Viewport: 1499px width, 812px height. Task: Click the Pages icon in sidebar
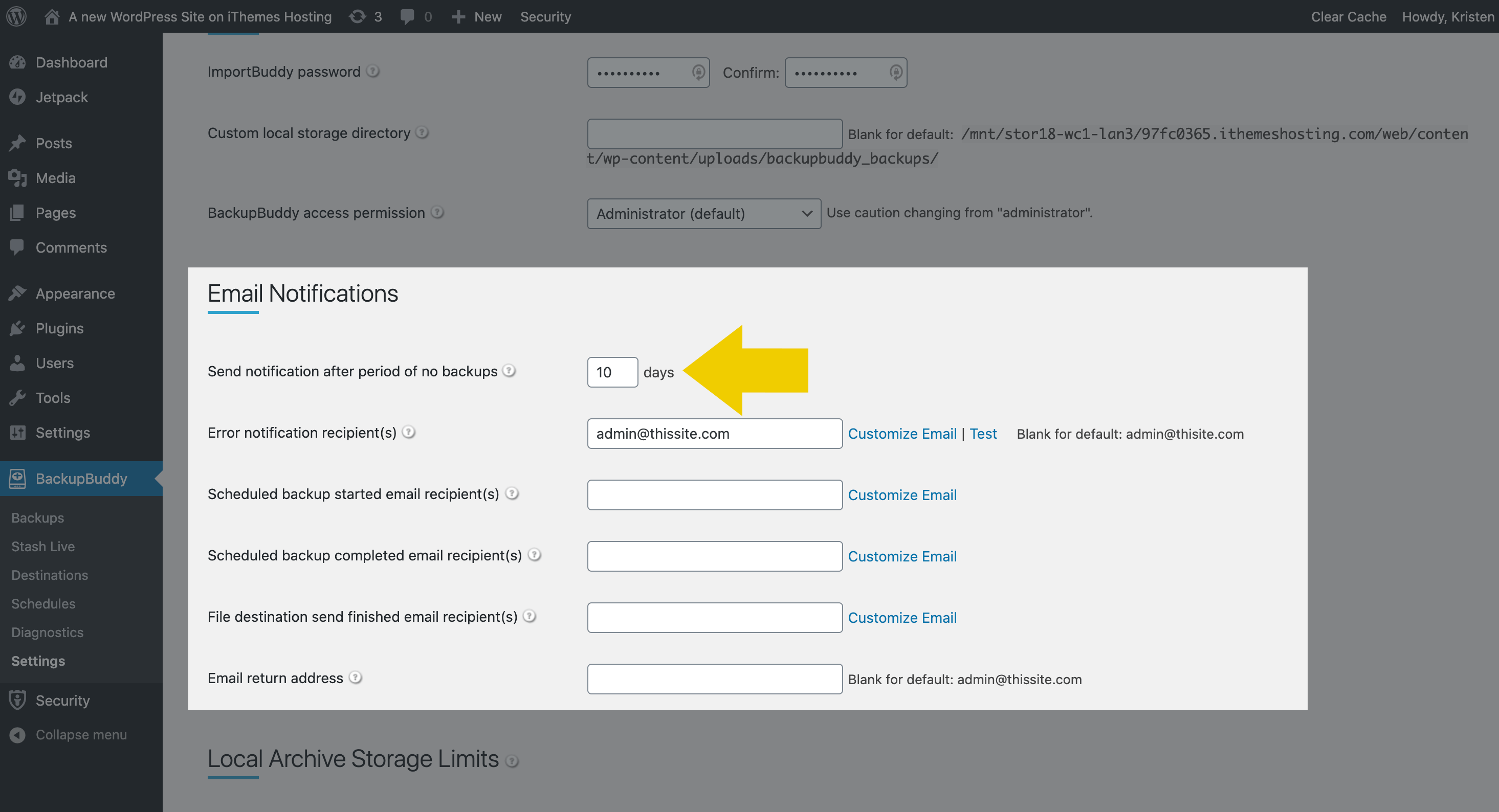click(17, 212)
